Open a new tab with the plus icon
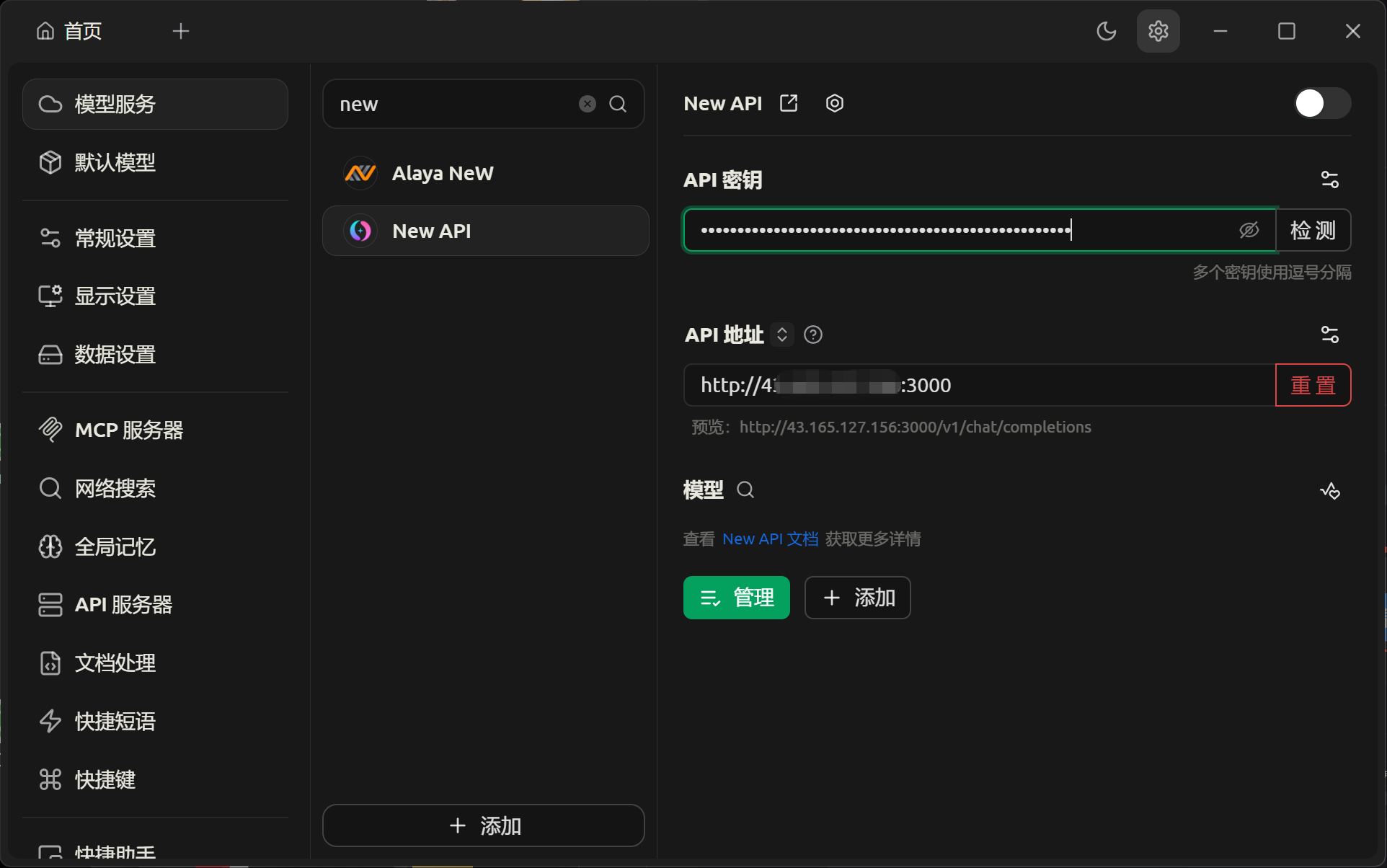1387x868 pixels. [x=181, y=30]
